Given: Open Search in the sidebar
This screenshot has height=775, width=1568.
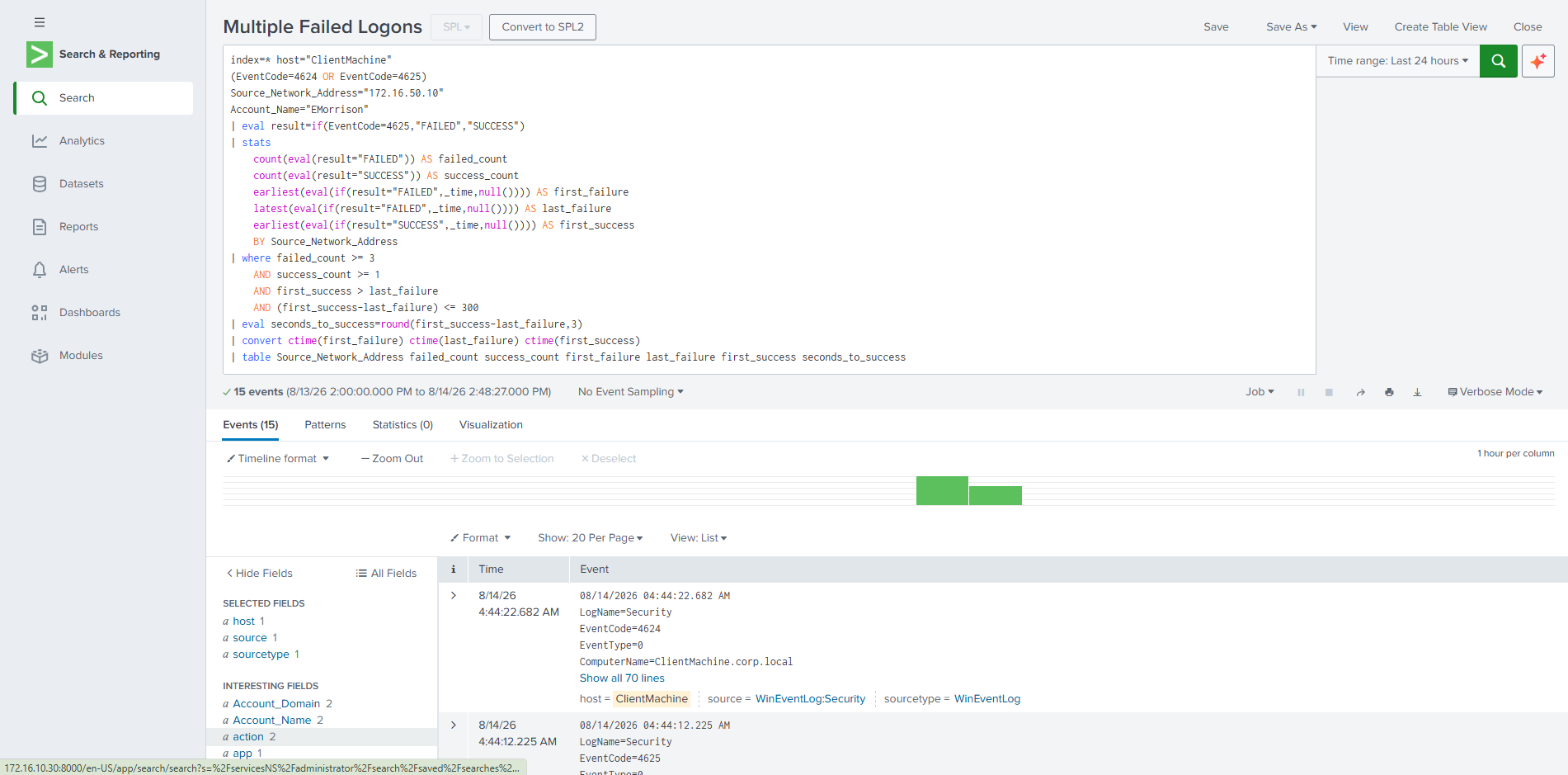Looking at the screenshot, I should (x=104, y=98).
